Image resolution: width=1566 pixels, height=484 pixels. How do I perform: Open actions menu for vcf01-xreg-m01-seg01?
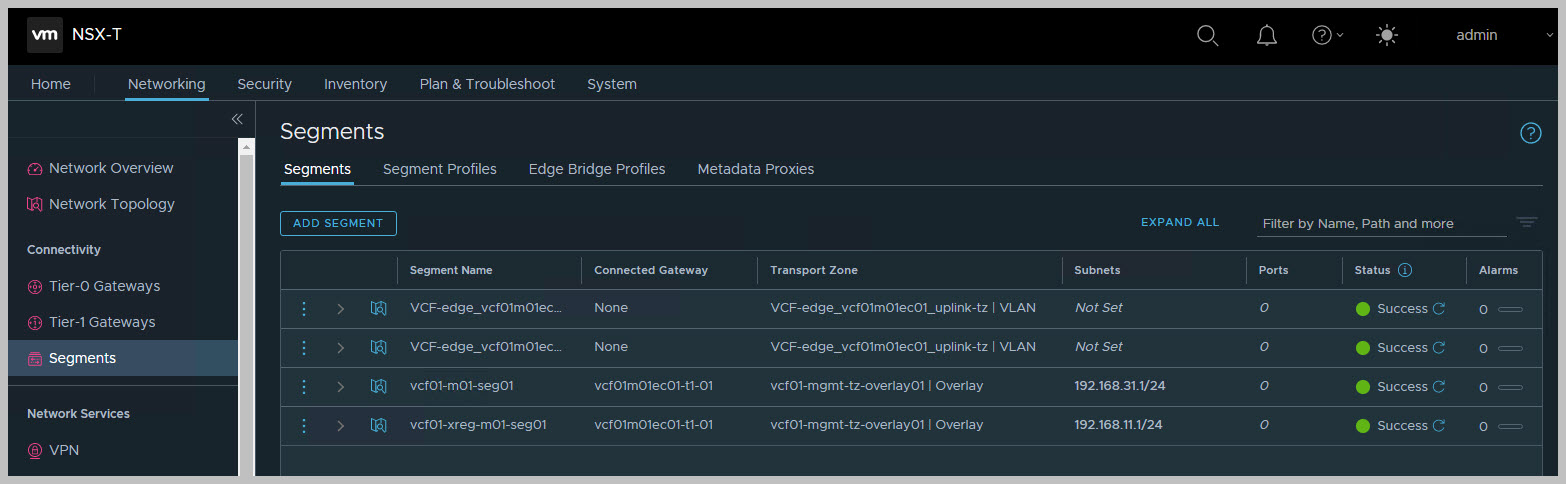click(304, 425)
